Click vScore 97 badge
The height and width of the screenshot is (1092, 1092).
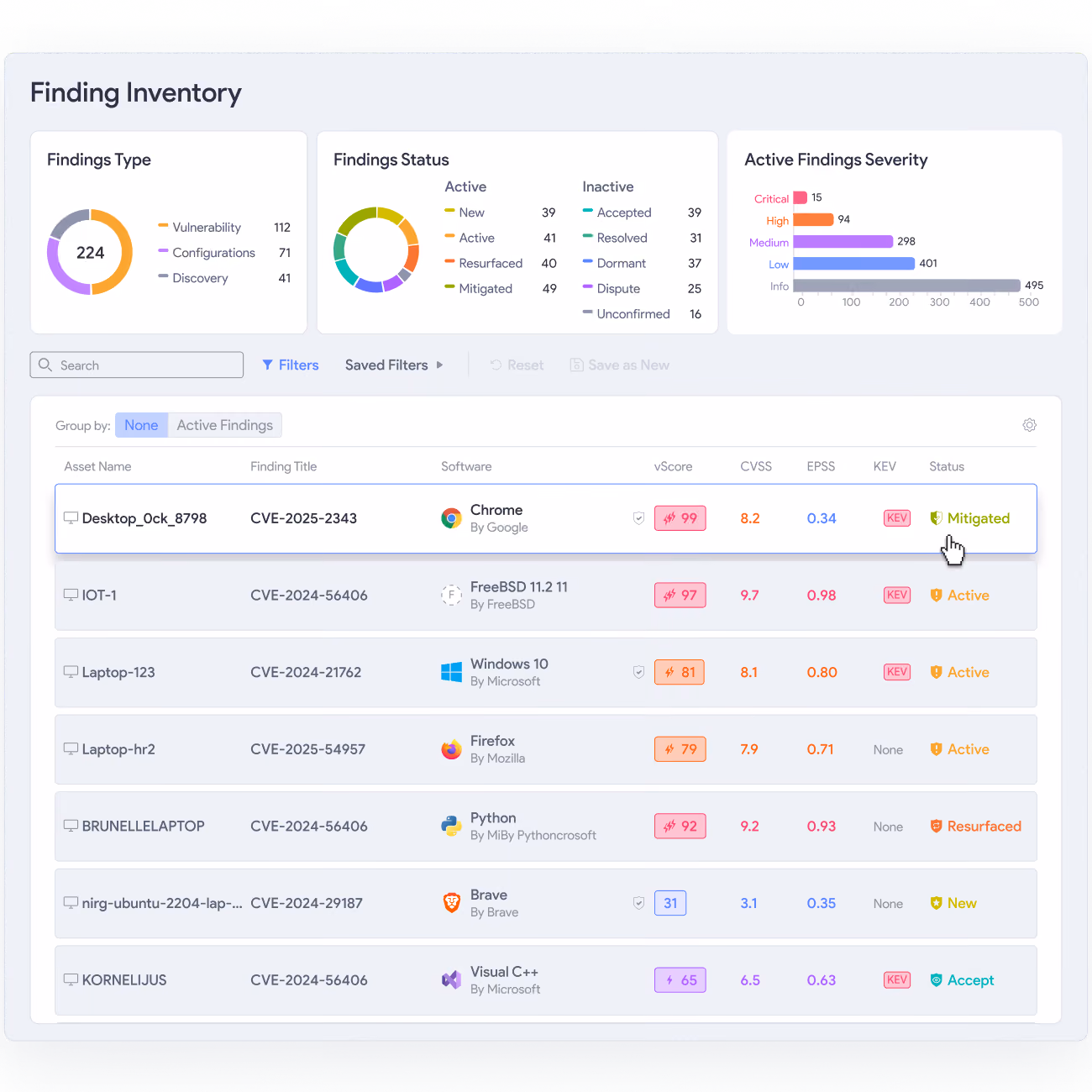(x=680, y=595)
